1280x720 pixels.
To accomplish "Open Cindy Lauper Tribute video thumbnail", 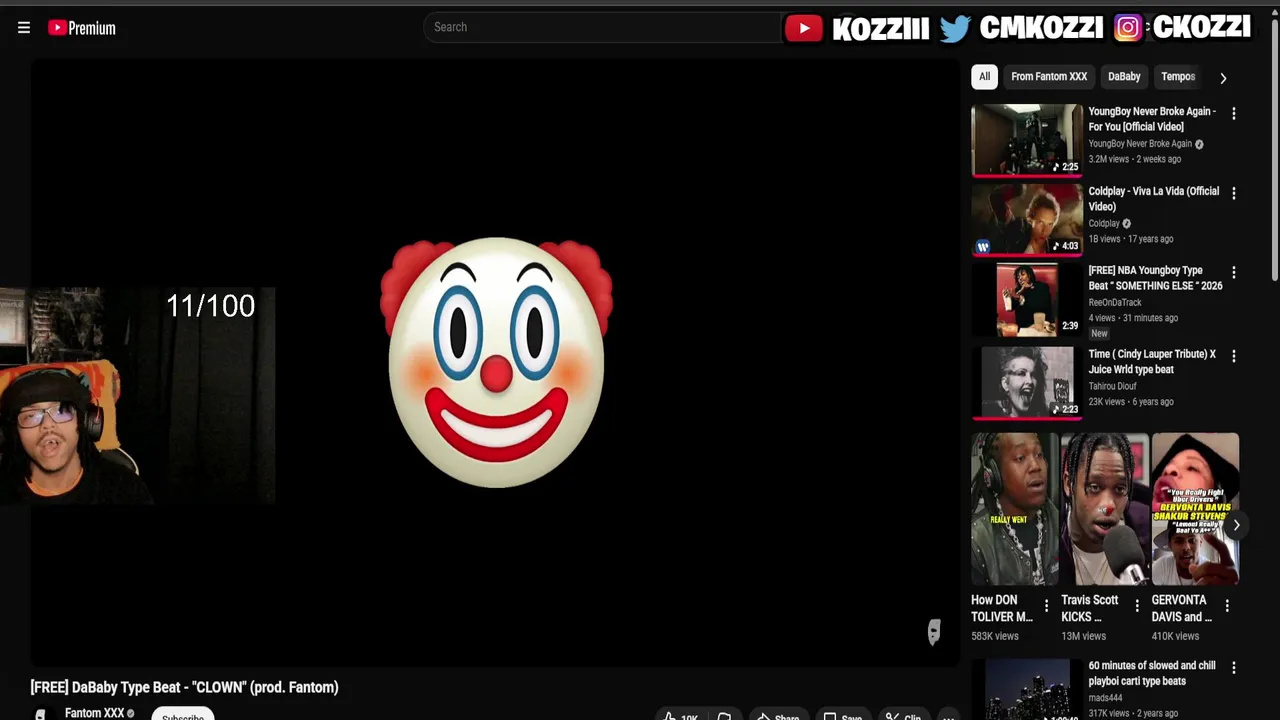I will tap(1027, 382).
